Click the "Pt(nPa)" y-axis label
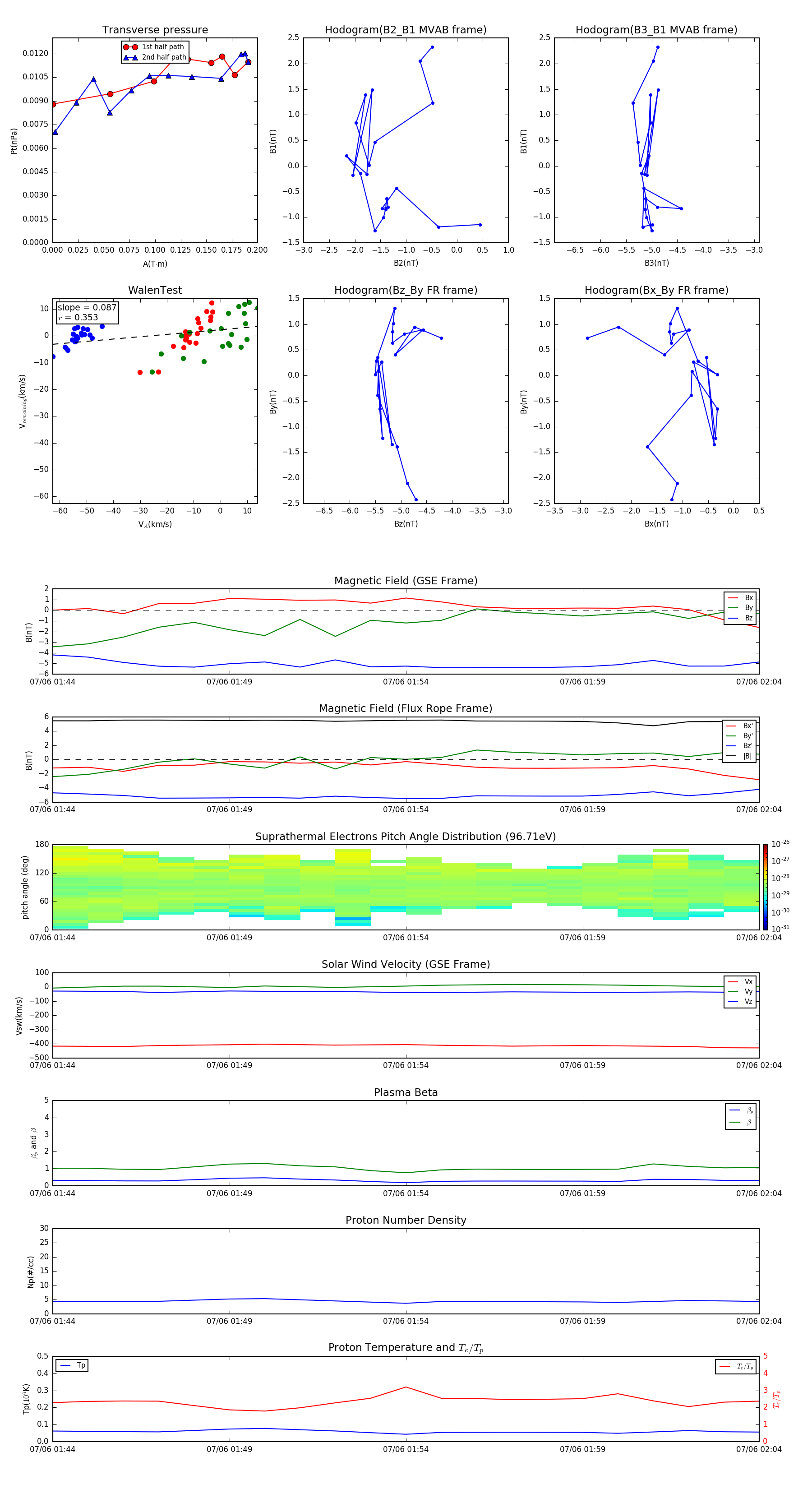Viewport: 812px width, 1489px height. pyautogui.click(x=14, y=141)
